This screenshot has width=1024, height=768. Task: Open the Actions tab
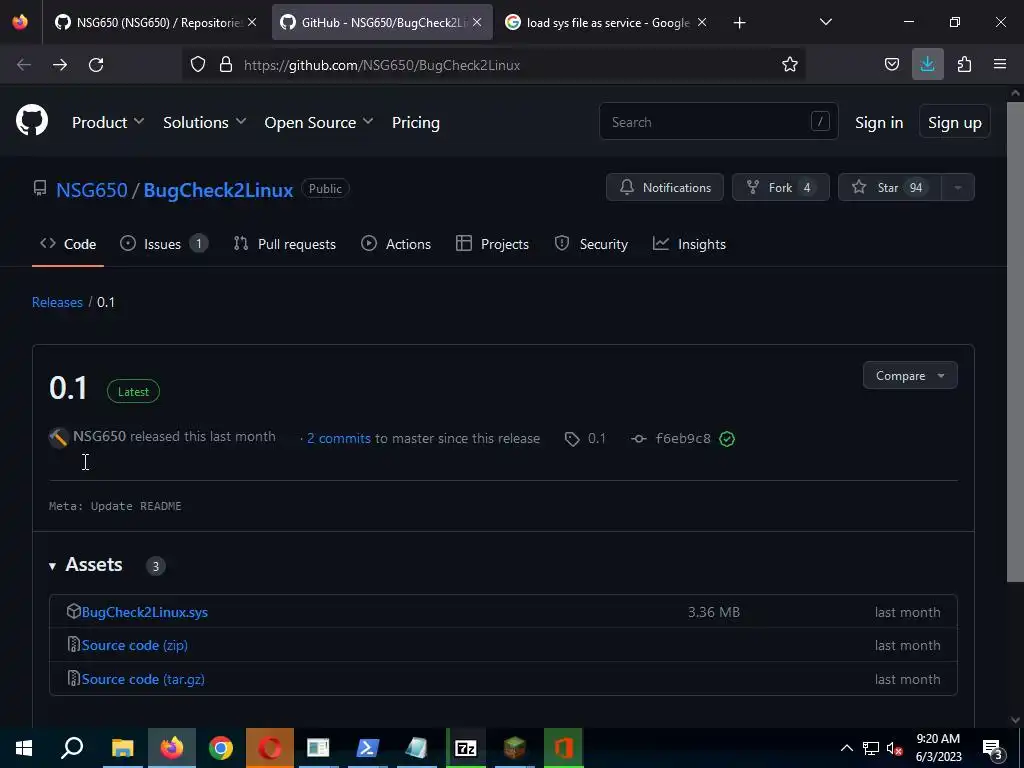click(396, 244)
